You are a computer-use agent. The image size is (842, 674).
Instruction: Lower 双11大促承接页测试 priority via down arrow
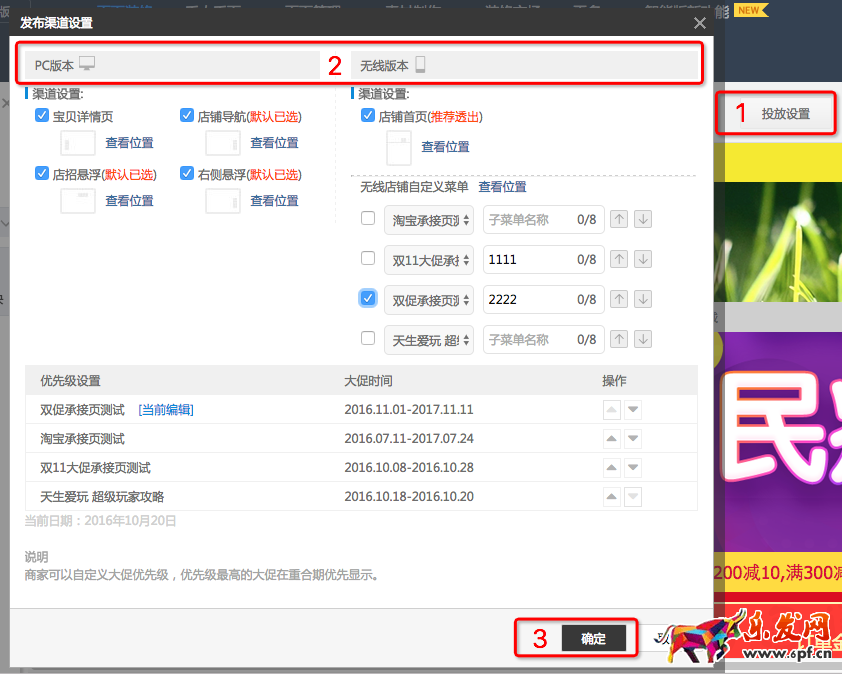pos(633,467)
